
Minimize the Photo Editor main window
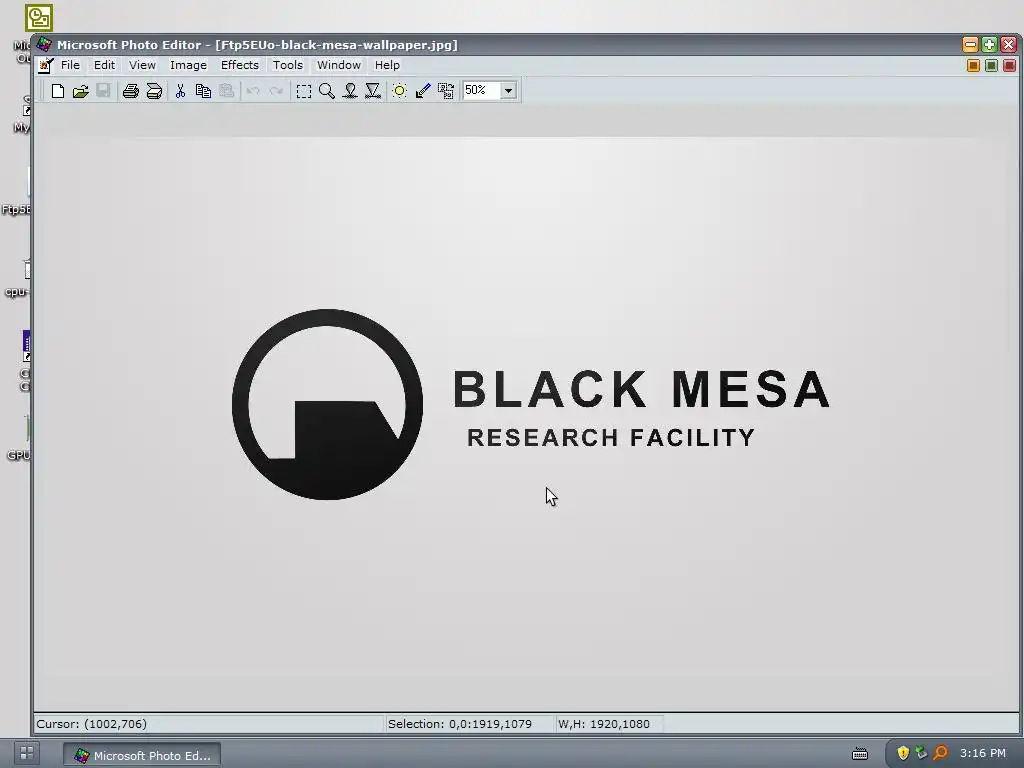970,44
